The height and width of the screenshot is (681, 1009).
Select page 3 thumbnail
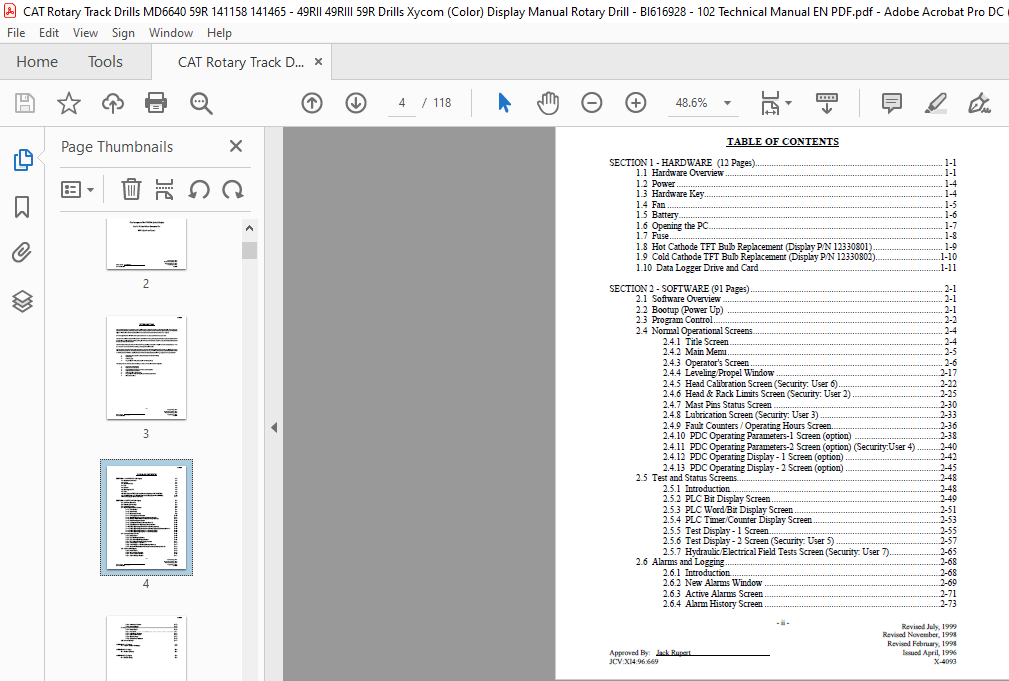tap(146, 368)
